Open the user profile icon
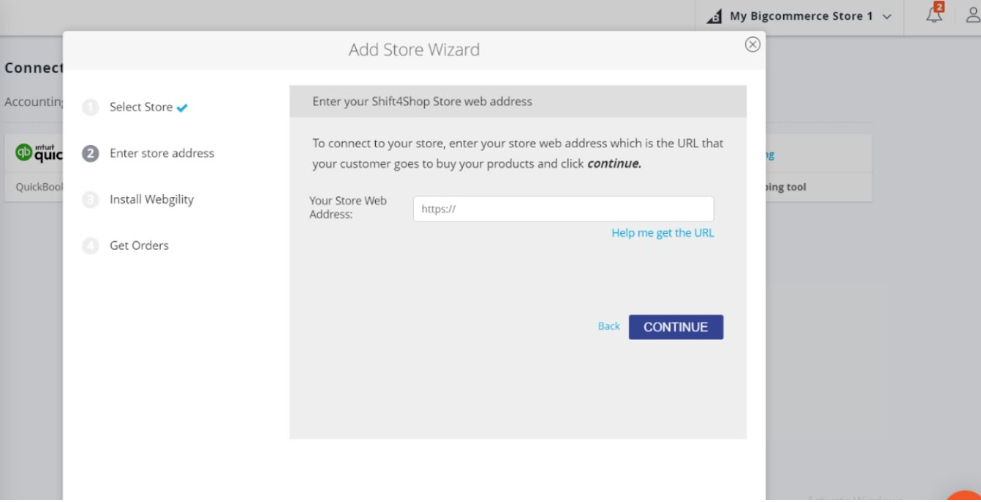 click(x=973, y=16)
